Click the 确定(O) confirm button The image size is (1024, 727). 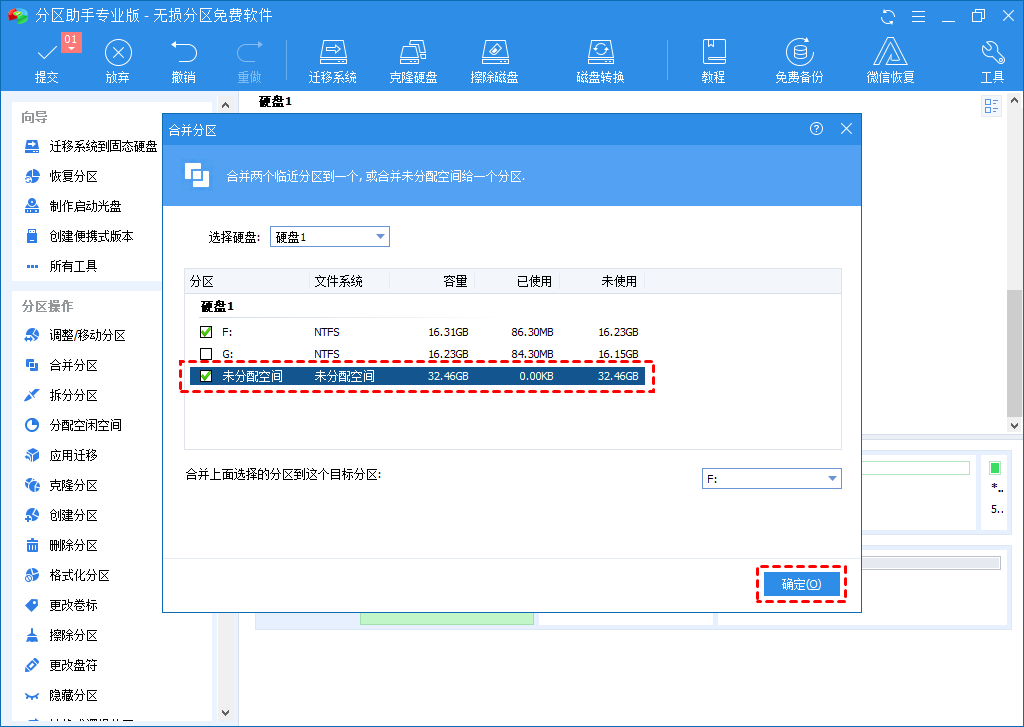[x=801, y=584]
